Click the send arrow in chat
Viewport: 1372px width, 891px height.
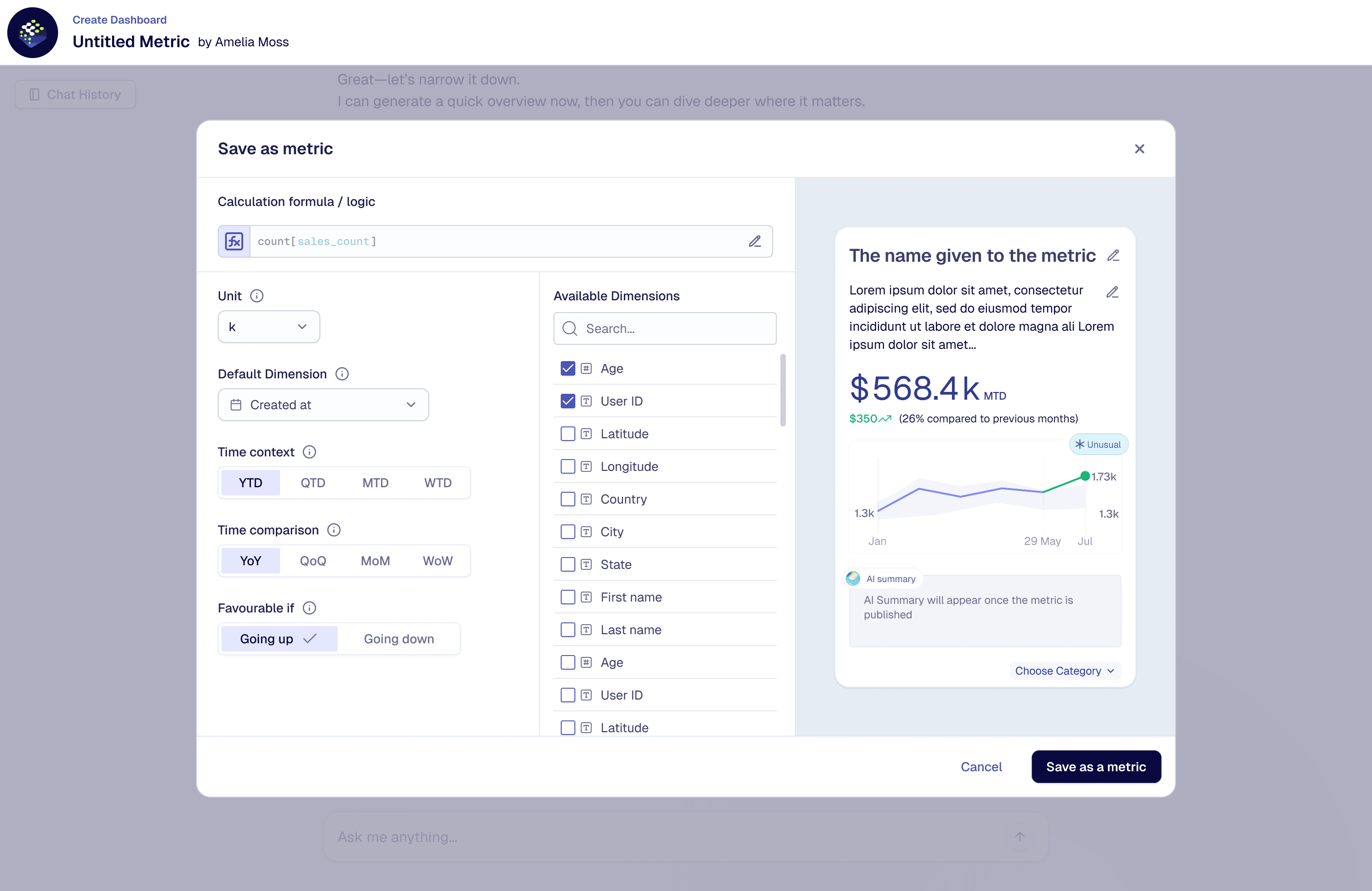(1019, 836)
